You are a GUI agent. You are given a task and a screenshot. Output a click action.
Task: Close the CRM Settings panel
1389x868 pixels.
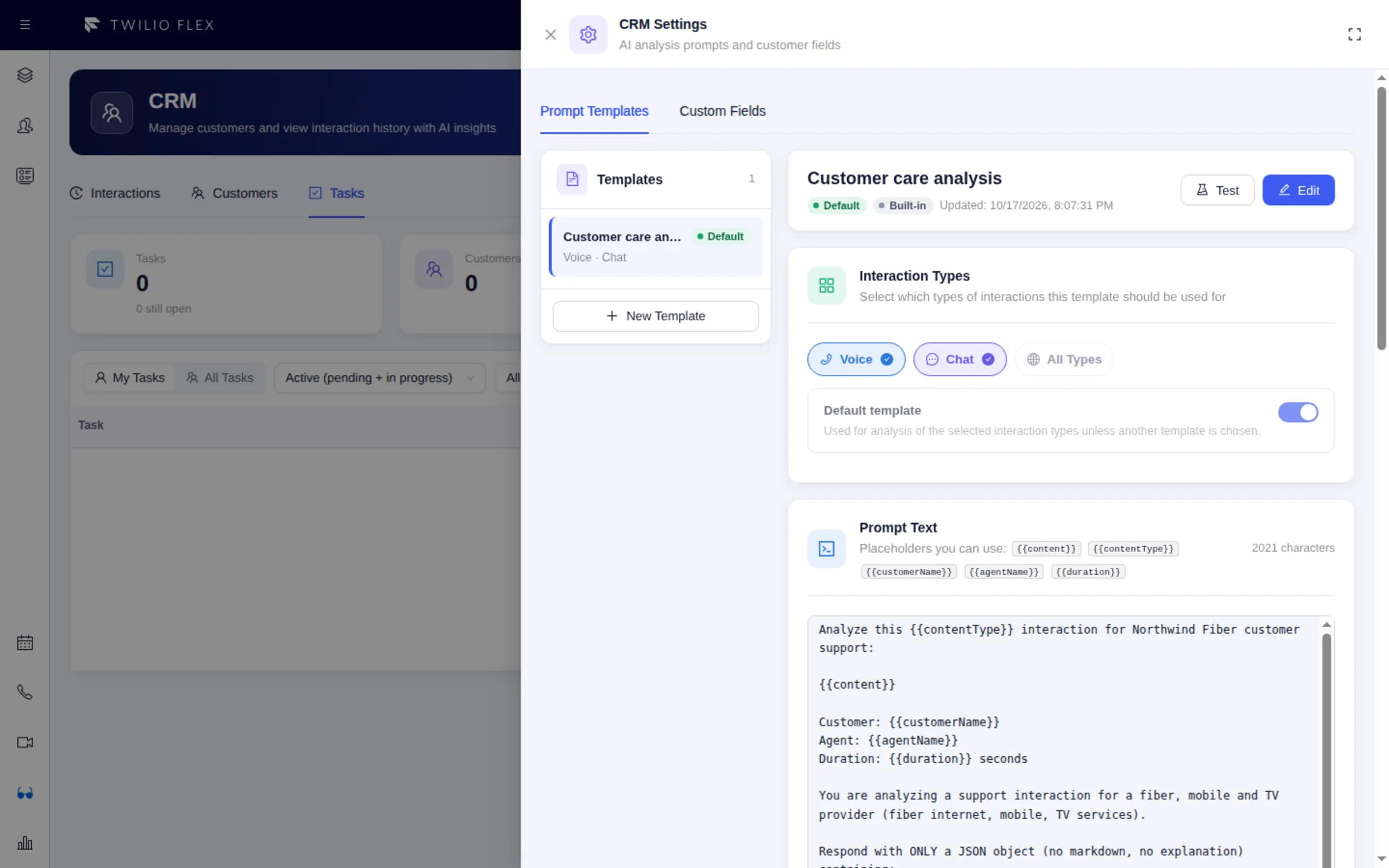pyautogui.click(x=550, y=35)
